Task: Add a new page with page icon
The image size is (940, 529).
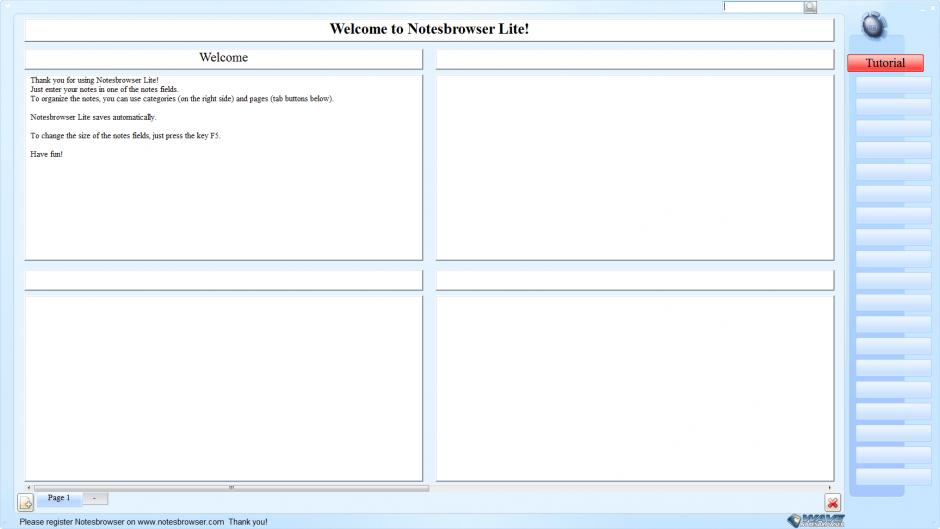Action: click(x=26, y=503)
